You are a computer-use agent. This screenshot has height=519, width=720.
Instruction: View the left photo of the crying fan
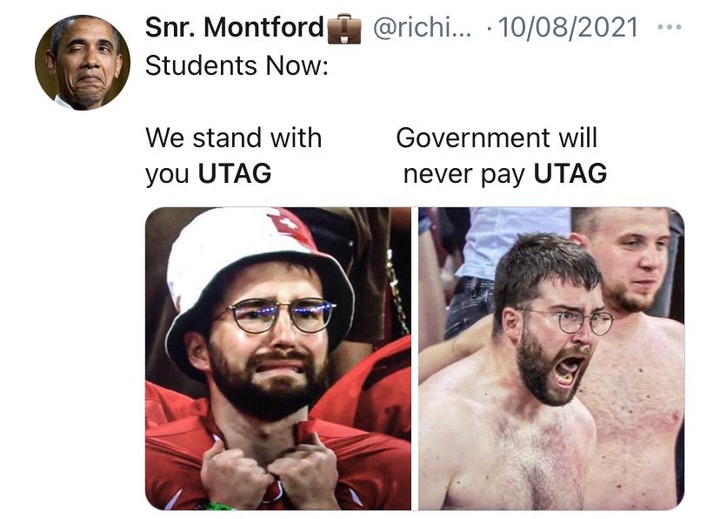point(278,358)
